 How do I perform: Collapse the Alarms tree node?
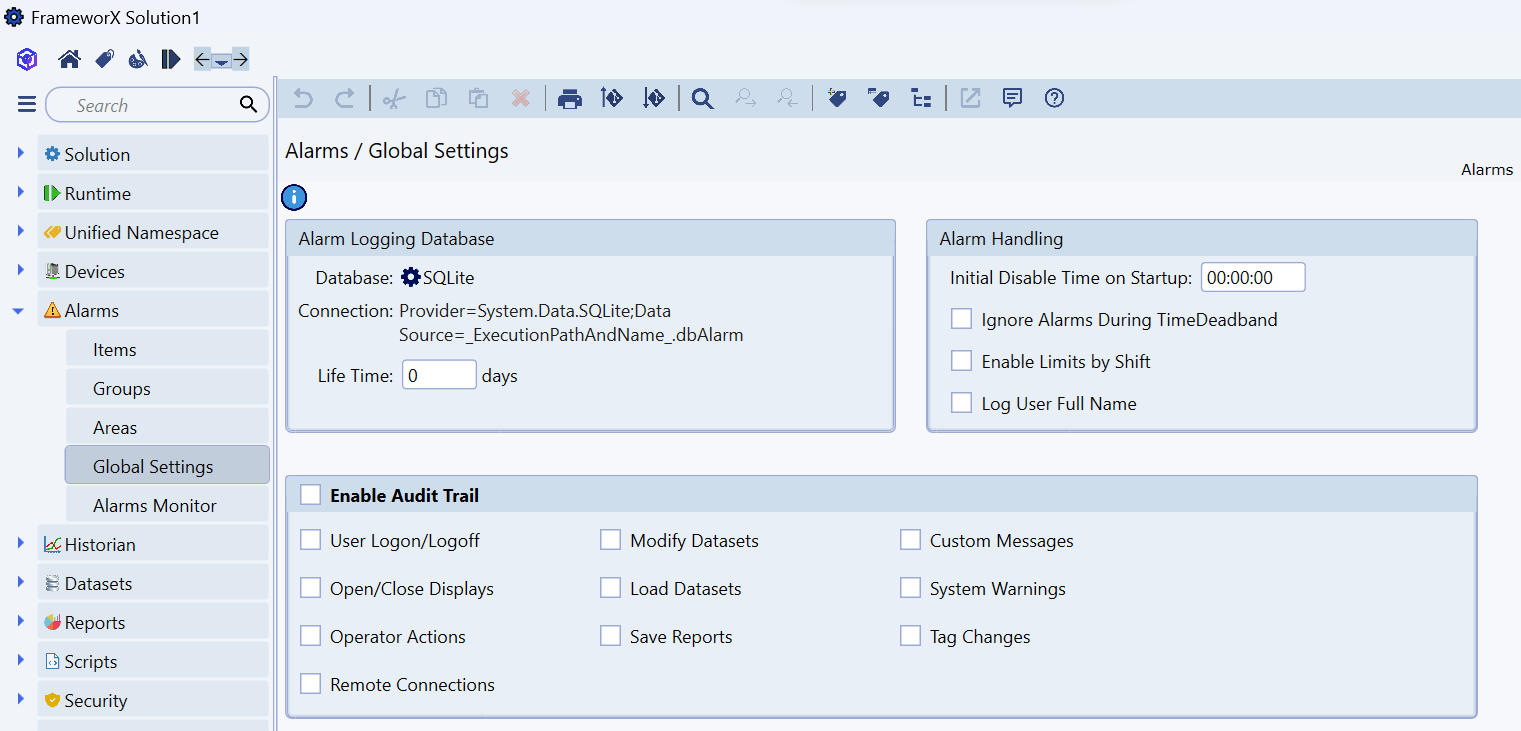point(19,311)
